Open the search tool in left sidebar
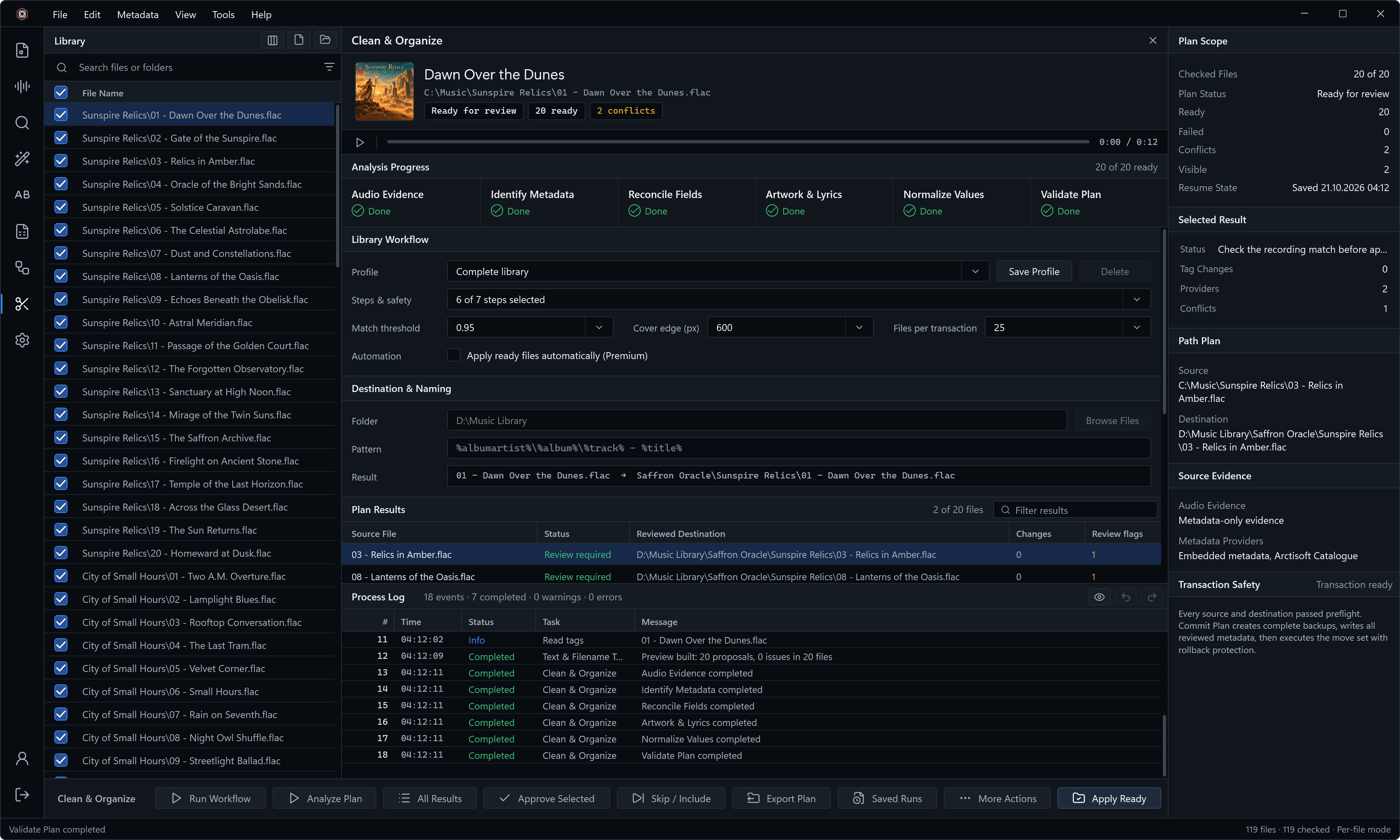This screenshot has height=840, width=1400. click(22, 123)
